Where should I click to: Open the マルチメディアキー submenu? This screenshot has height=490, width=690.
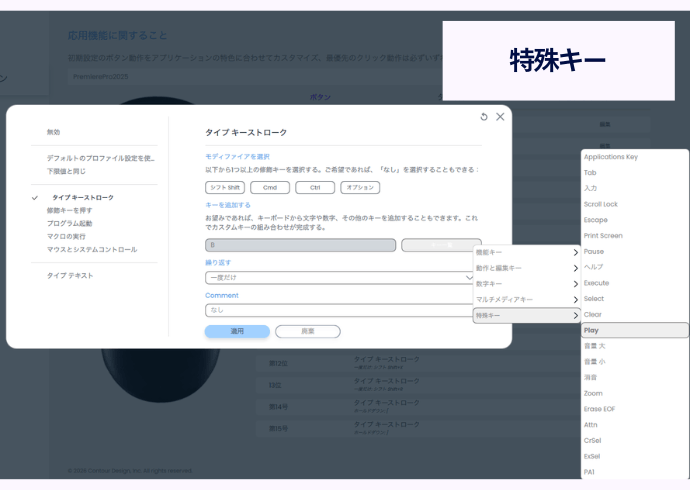pos(526,300)
